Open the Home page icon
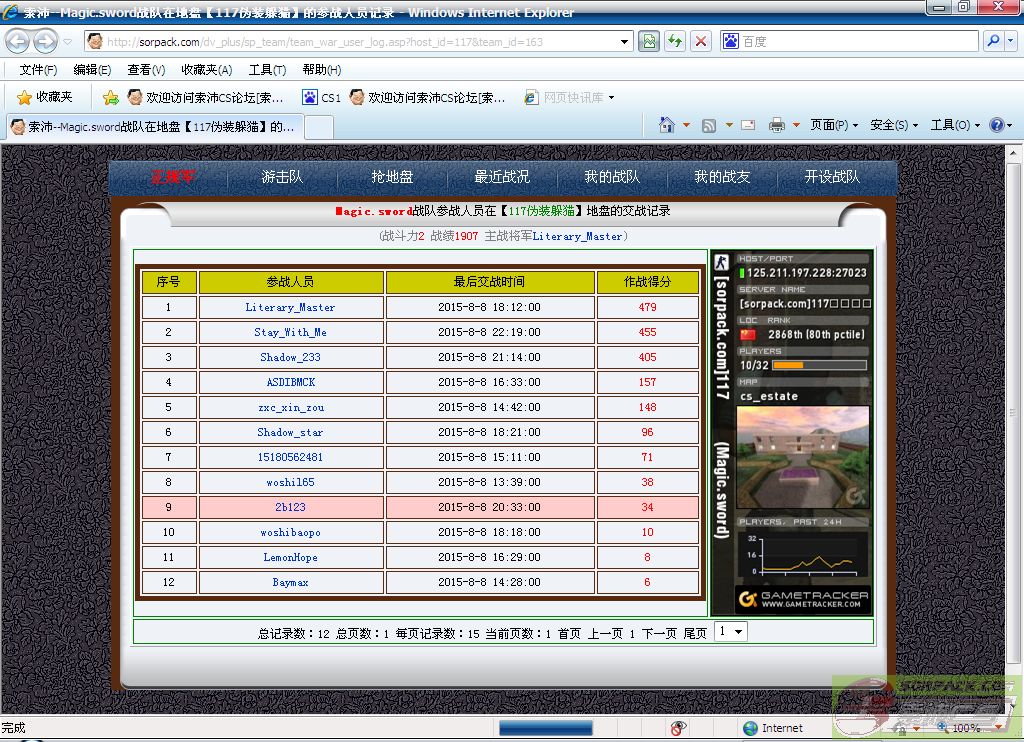The image size is (1024, 742). pyautogui.click(x=667, y=125)
